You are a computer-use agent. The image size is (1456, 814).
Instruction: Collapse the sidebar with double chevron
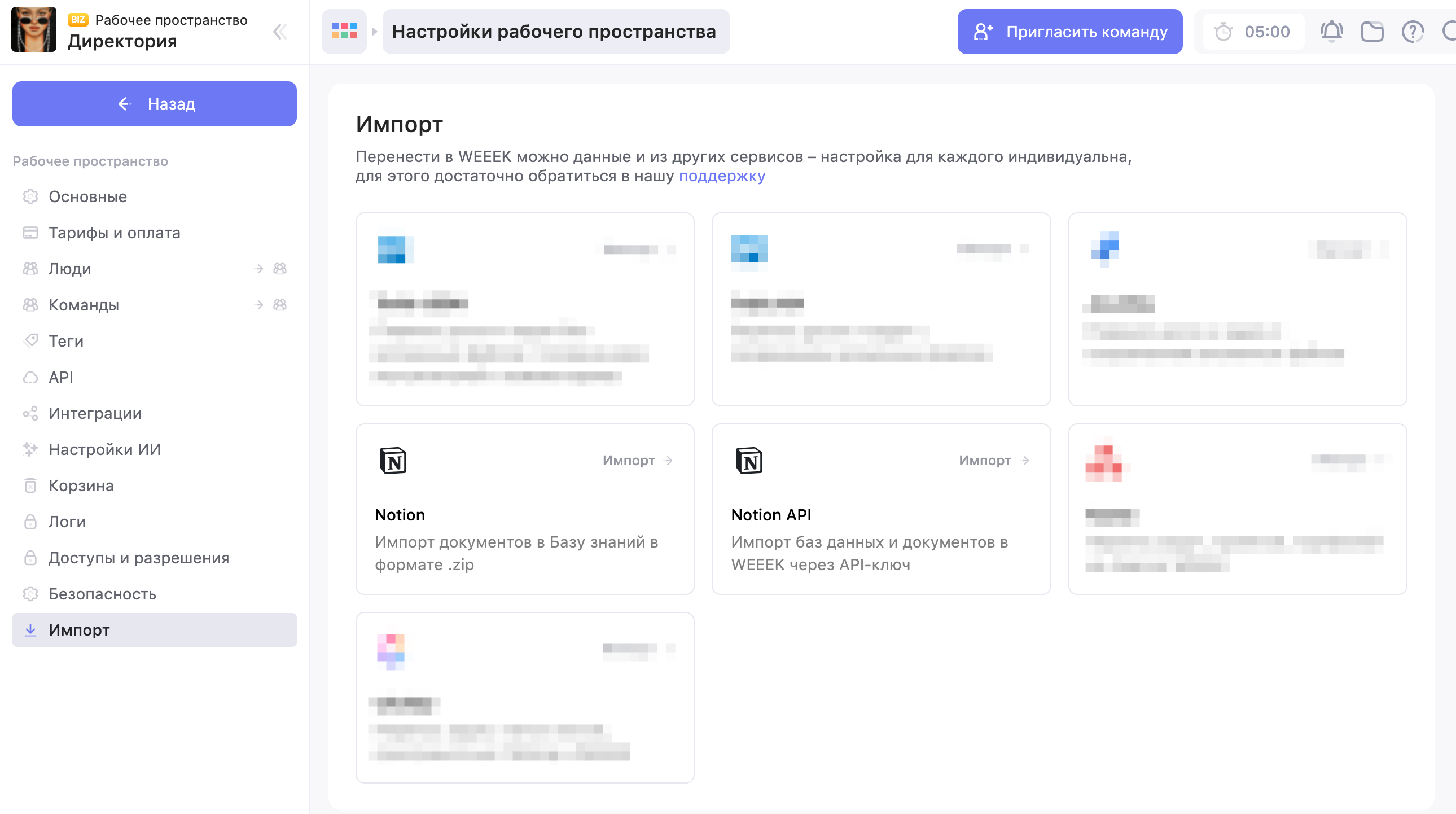(x=280, y=32)
